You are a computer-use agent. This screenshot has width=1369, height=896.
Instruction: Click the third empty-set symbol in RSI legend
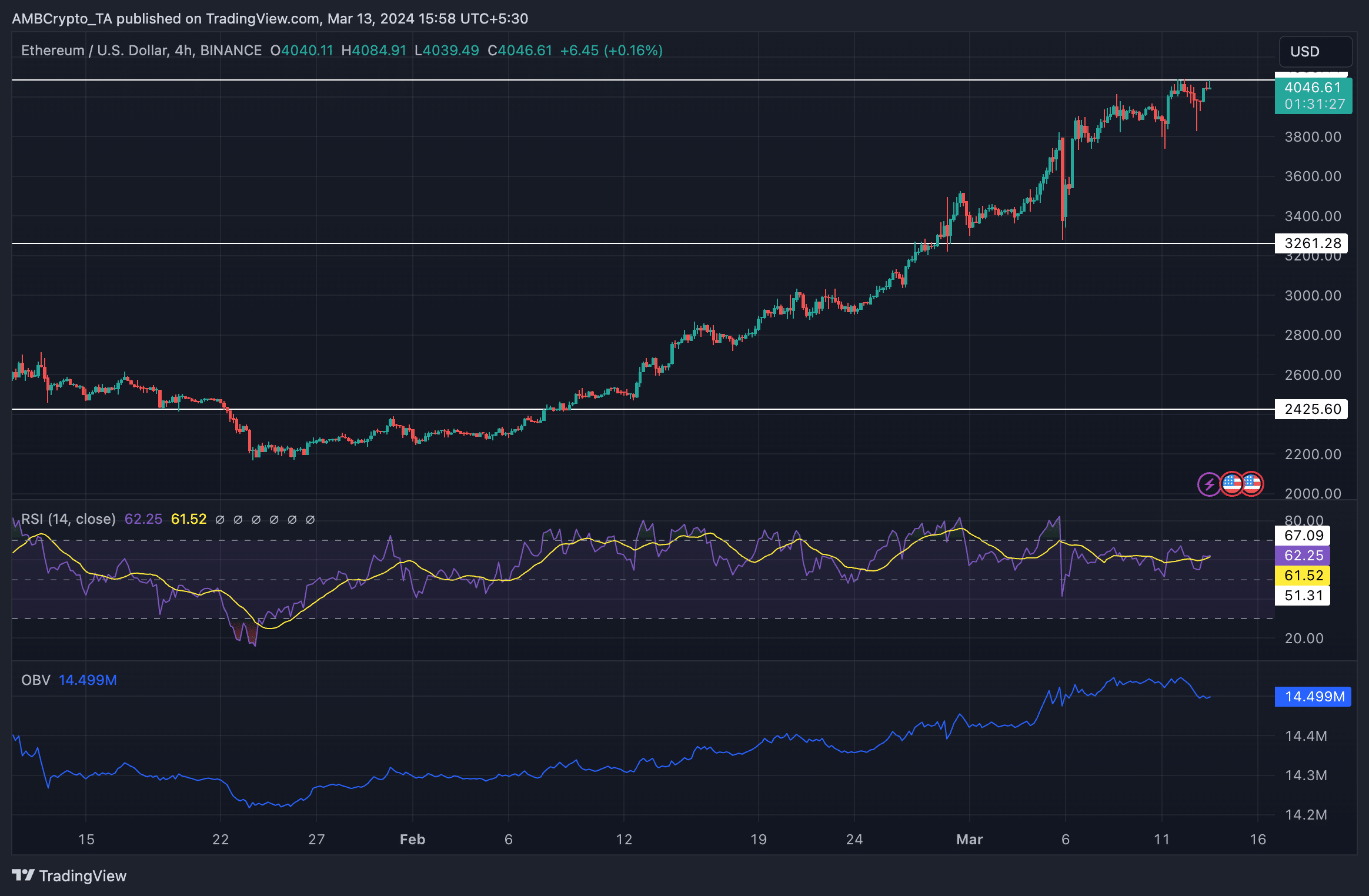click(x=256, y=519)
